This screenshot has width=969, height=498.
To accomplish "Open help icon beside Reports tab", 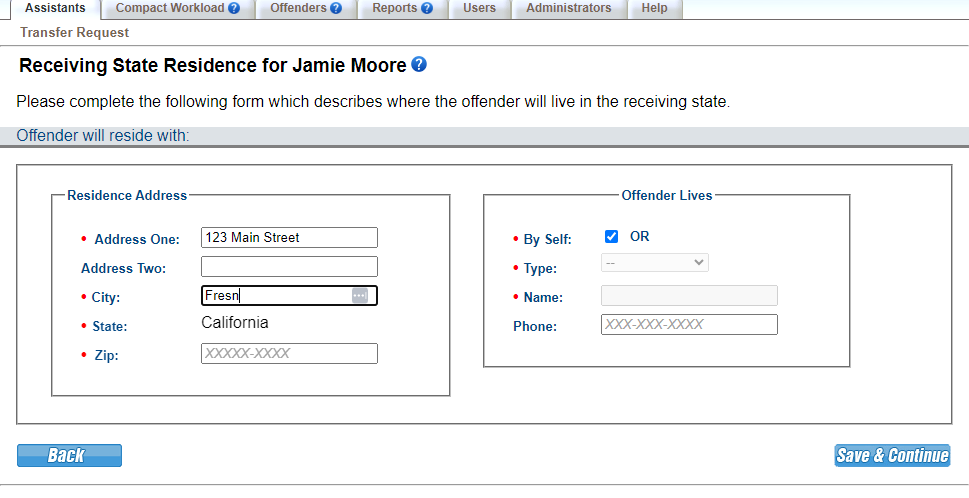I will (x=426, y=8).
